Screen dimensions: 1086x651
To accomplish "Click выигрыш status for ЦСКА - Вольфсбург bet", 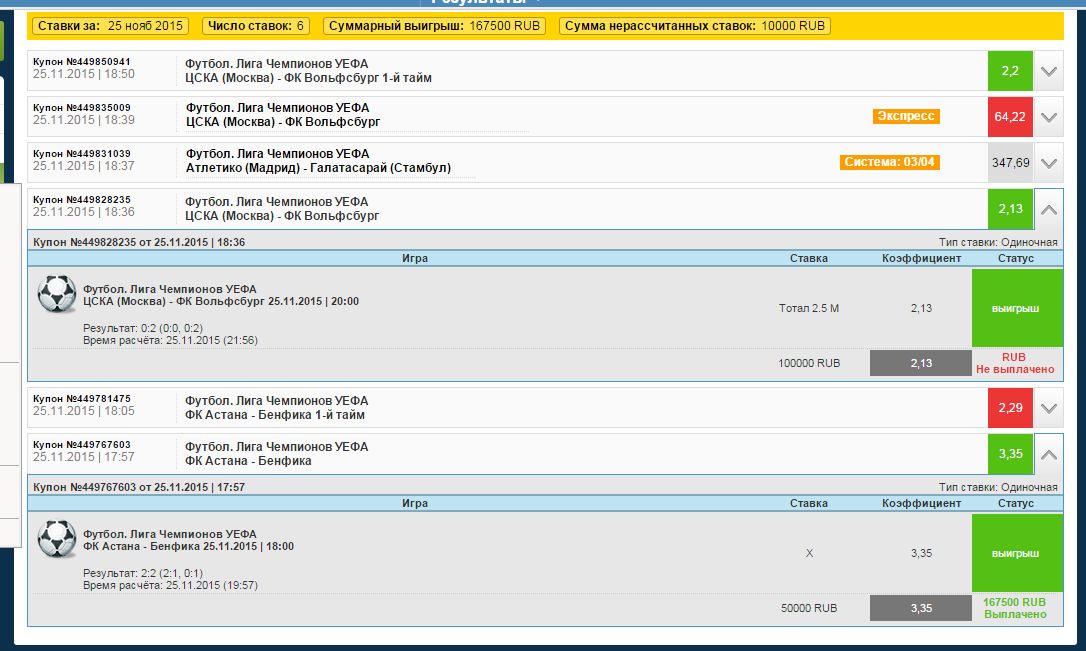I will coord(1017,308).
